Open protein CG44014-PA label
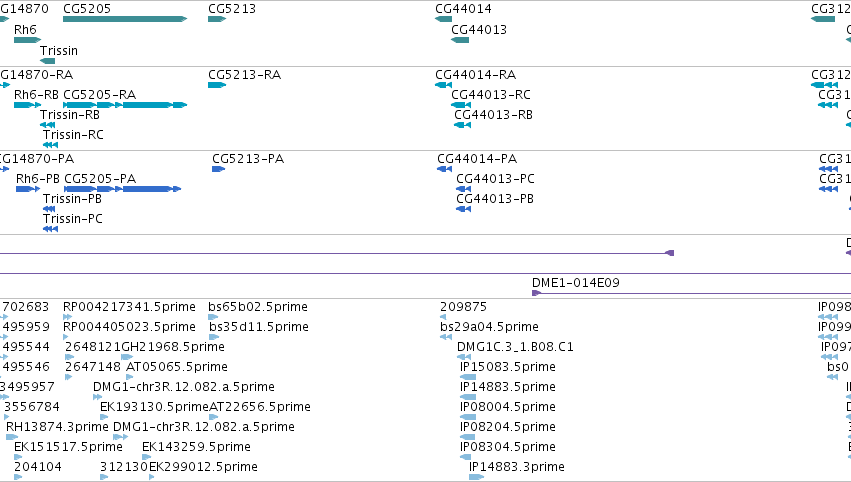The height and width of the screenshot is (482, 851). click(477, 158)
